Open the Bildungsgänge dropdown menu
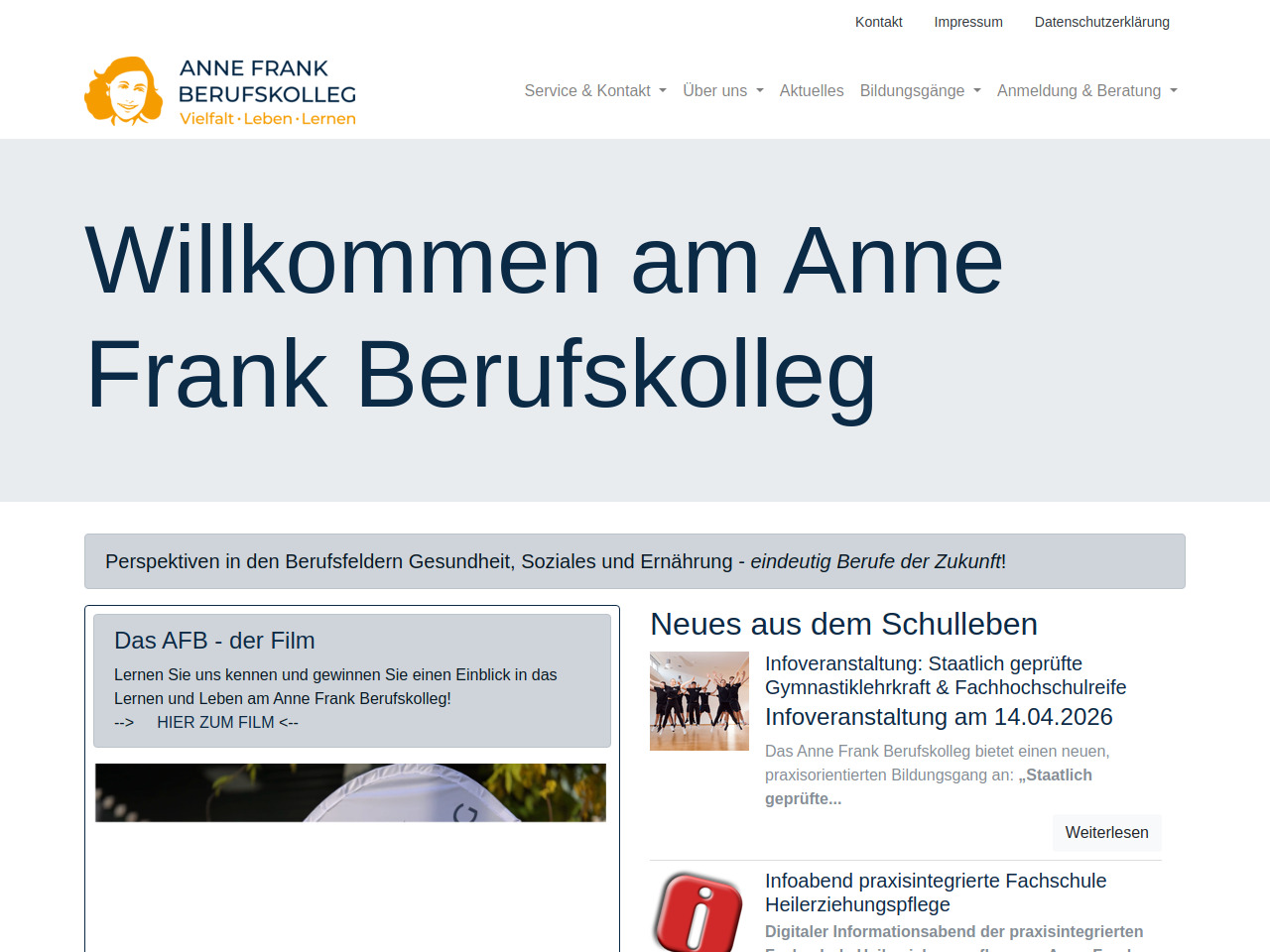 pyautogui.click(x=920, y=91)
